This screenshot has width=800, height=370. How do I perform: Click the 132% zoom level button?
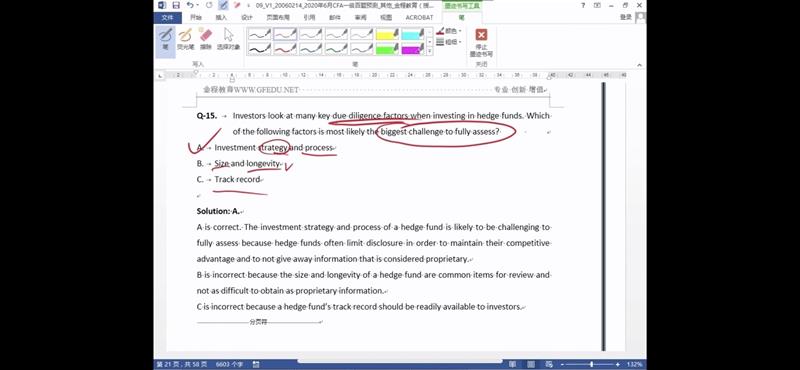pyautogui.click(x=635, y=364)
